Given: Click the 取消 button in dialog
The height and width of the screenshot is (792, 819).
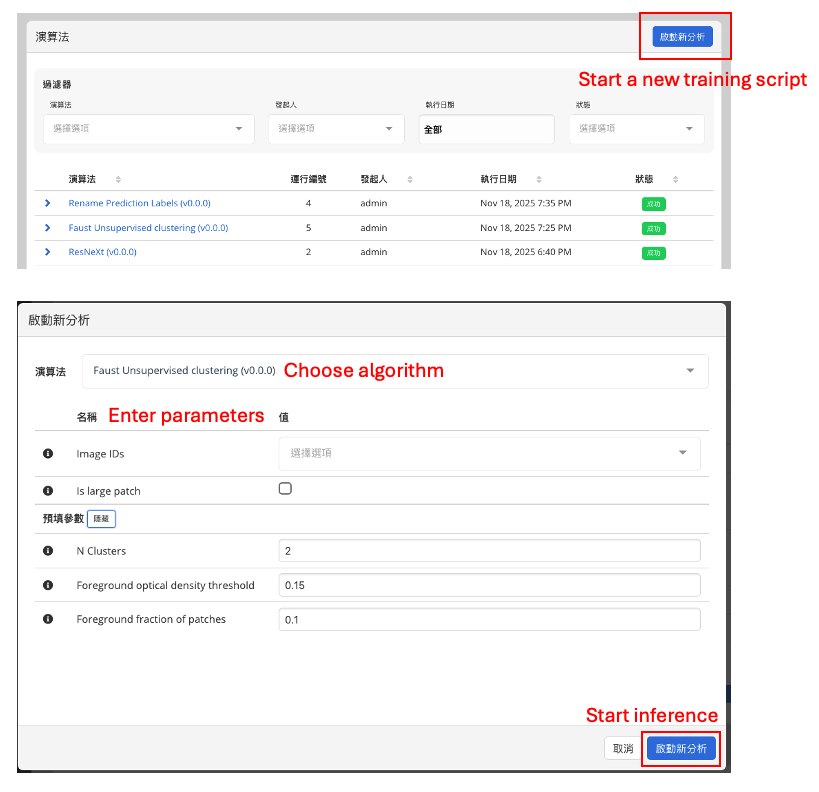Looking at the screenshot, I should point(622,749).
